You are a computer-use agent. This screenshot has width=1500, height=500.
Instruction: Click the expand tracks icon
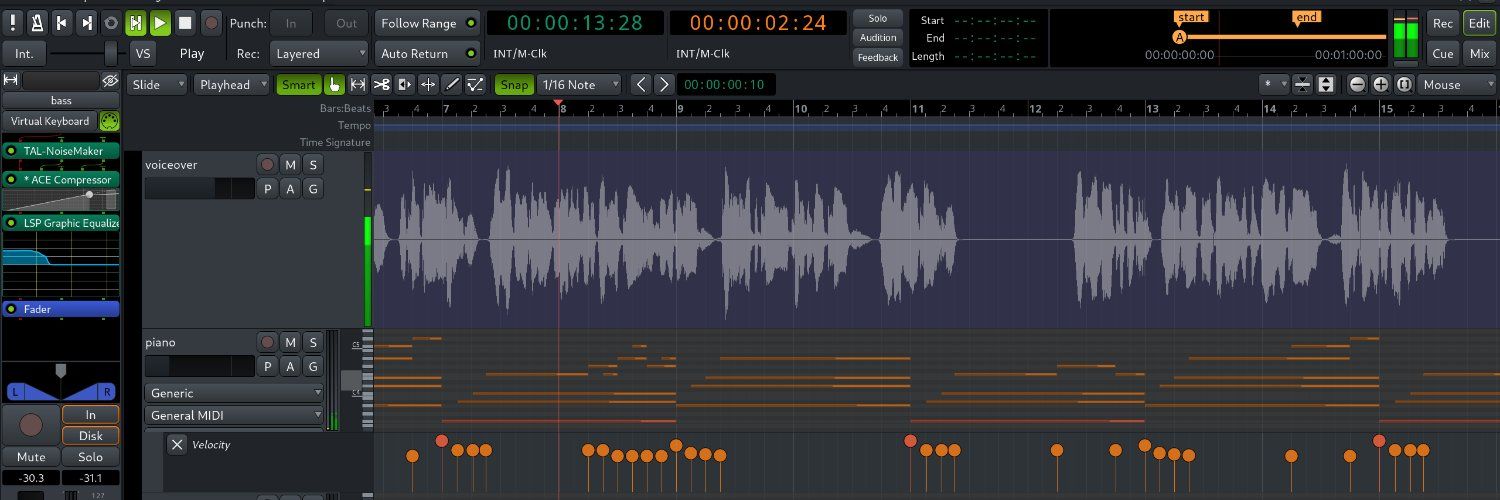point(1326,85)
